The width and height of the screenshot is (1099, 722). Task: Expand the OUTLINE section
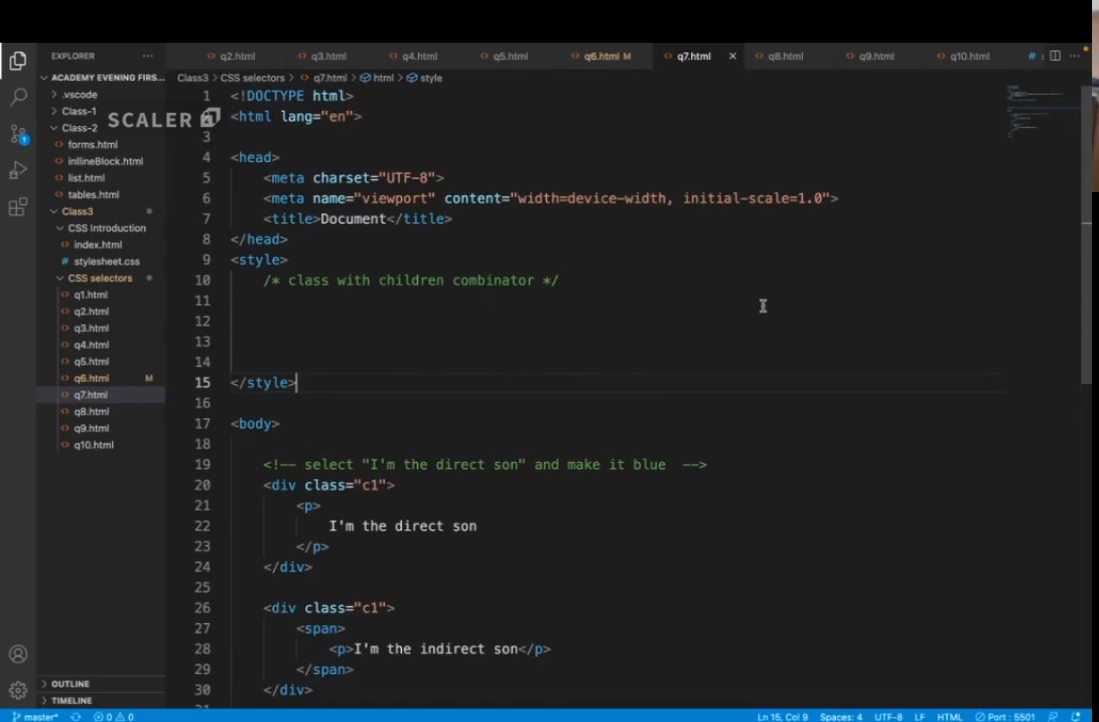70,684
